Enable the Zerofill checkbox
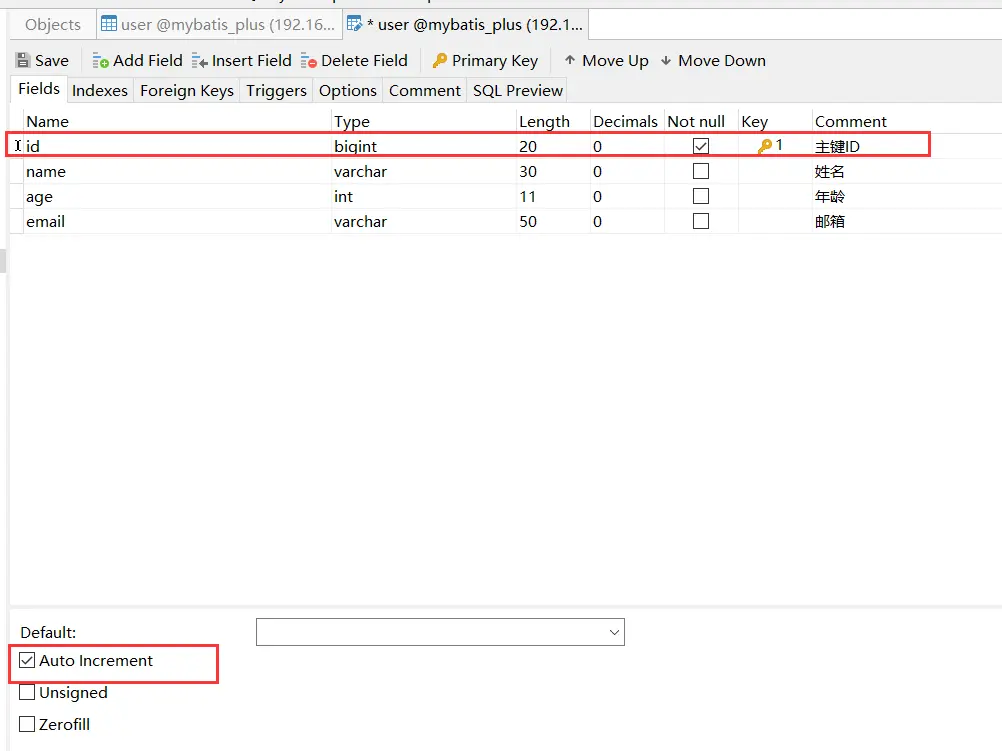The width and height of the screenshot is (1002, 751). [x=27, y=724]
